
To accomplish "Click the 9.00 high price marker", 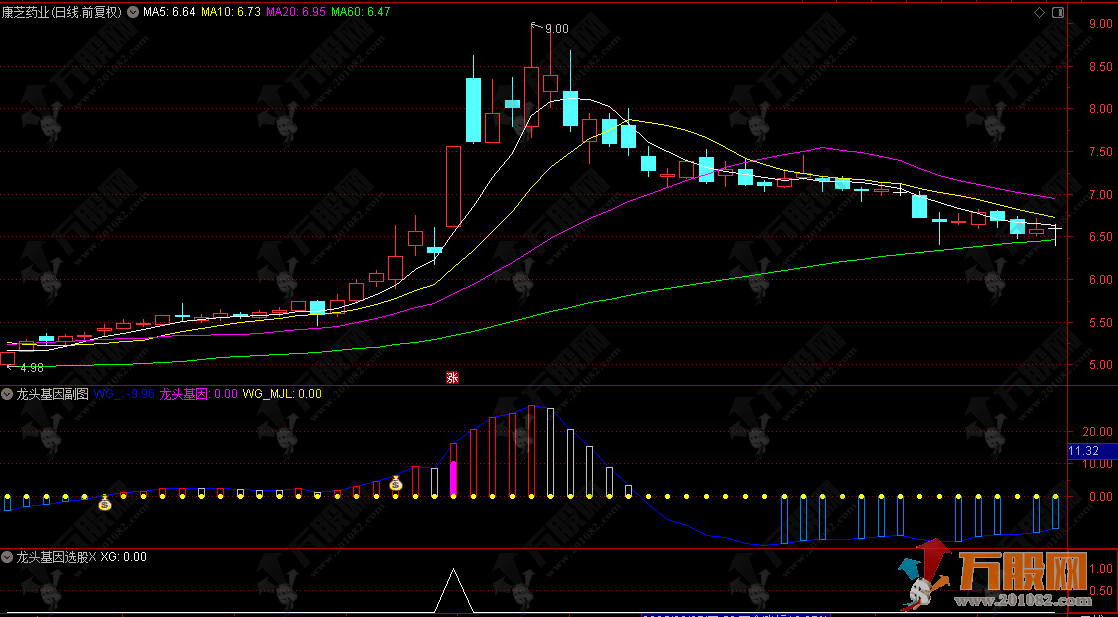I will (555, 29).
